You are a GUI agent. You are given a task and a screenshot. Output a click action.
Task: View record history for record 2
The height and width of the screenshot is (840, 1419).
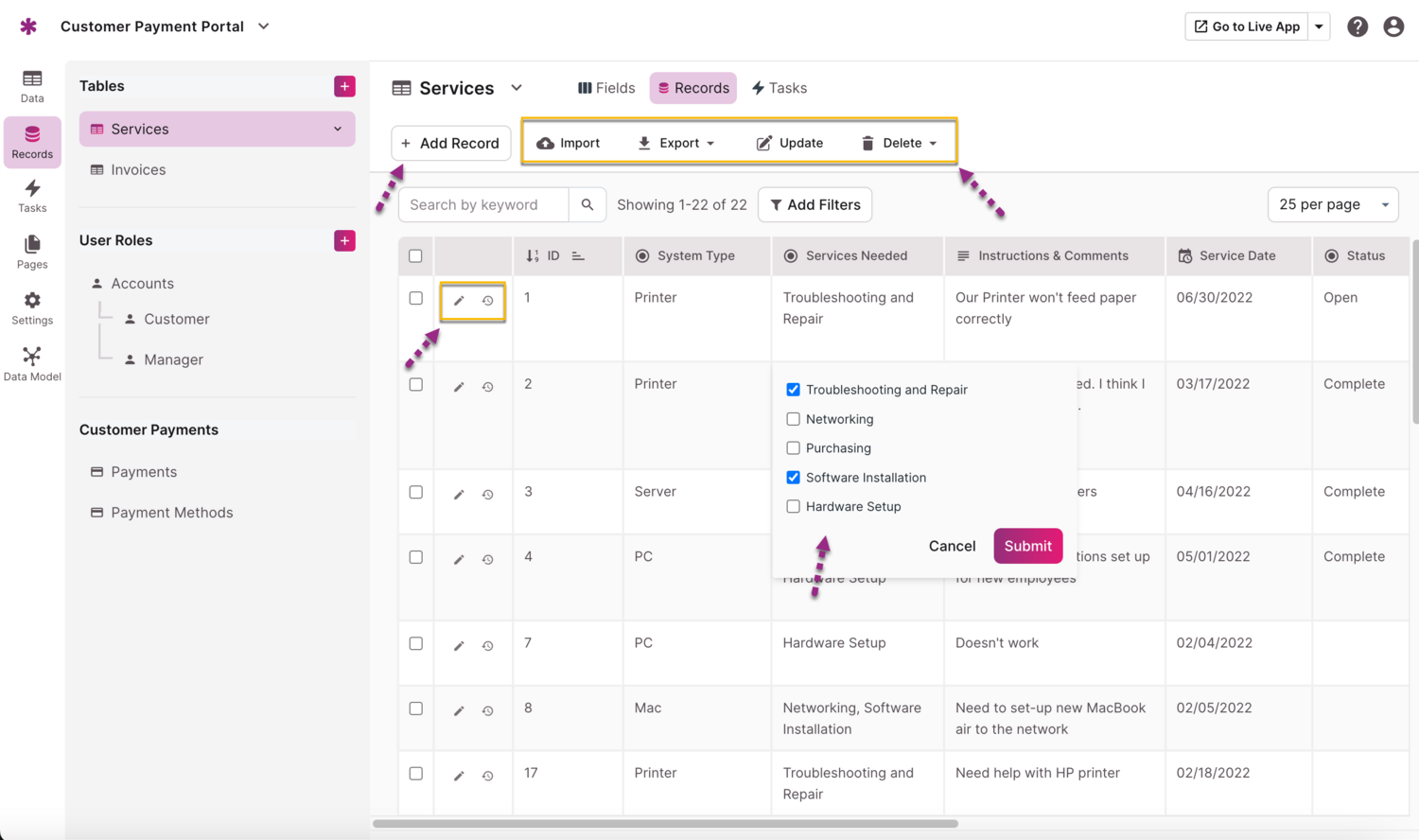click(x=487, y=386)
